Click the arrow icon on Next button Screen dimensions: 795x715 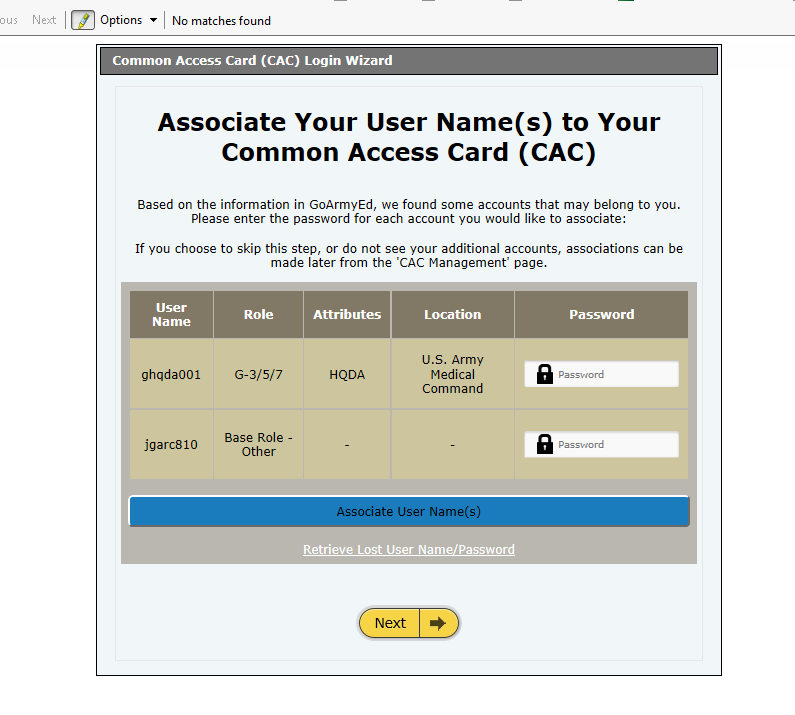click(x=438, y=623)
